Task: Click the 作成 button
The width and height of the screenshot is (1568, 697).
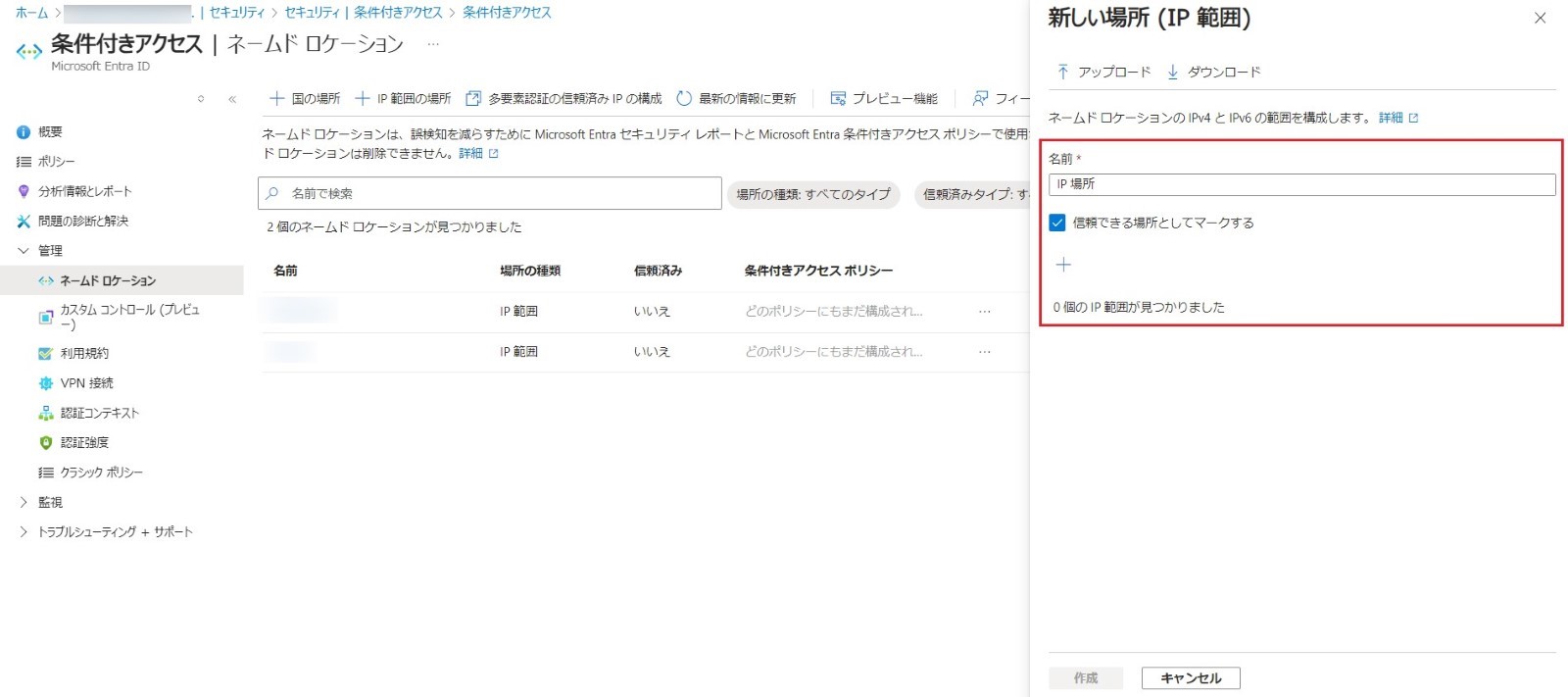Action: (1086, 677)
